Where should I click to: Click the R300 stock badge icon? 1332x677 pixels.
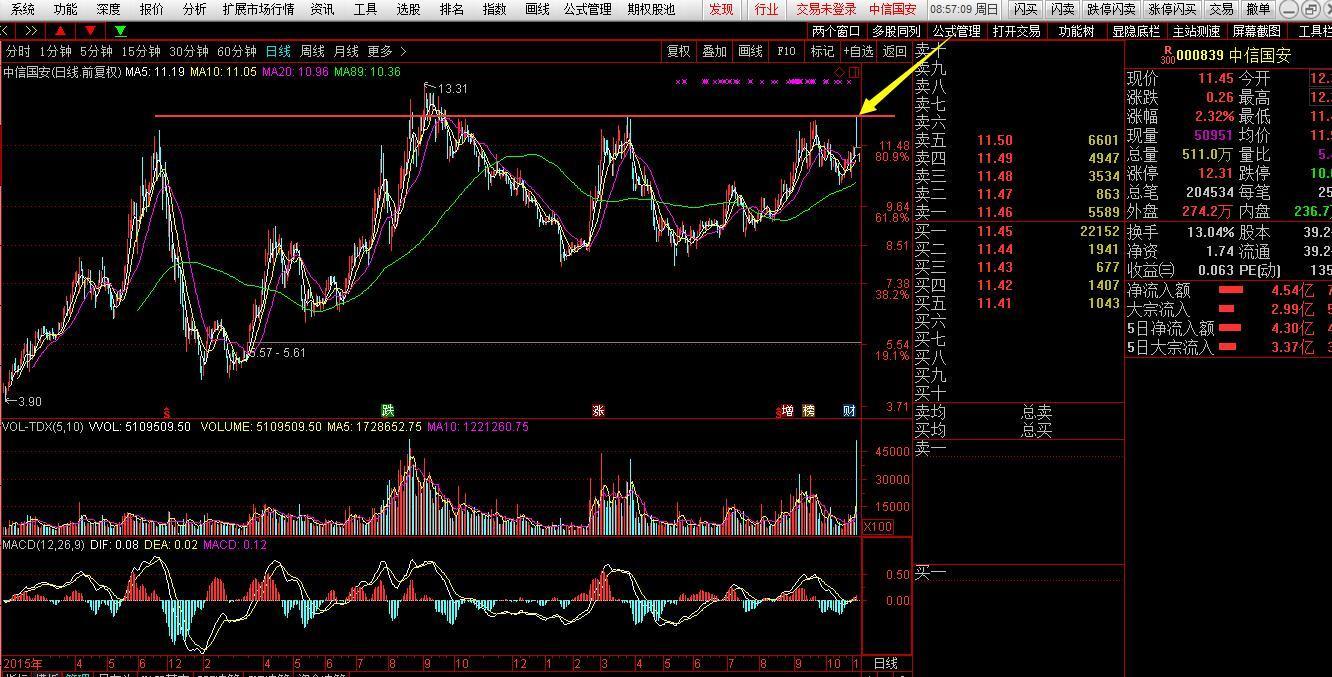[x=1167, y=56]
